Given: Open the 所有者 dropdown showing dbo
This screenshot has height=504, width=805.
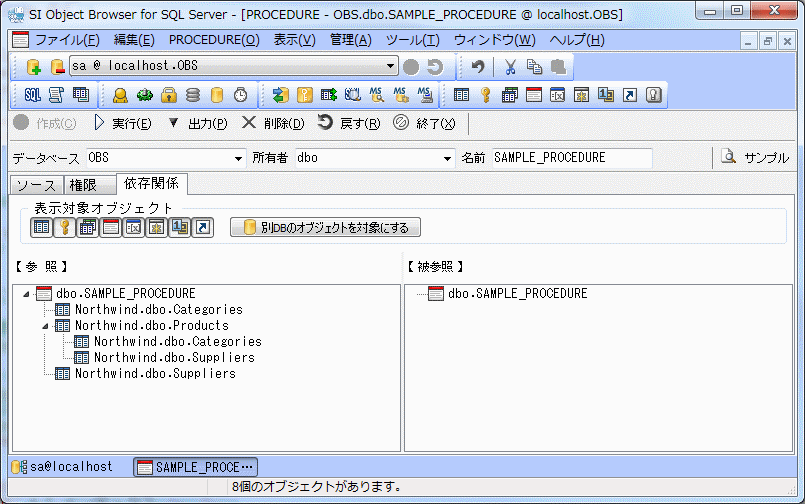Looking at the screenshot, I should pyautogui.click(x=447, y=158).
